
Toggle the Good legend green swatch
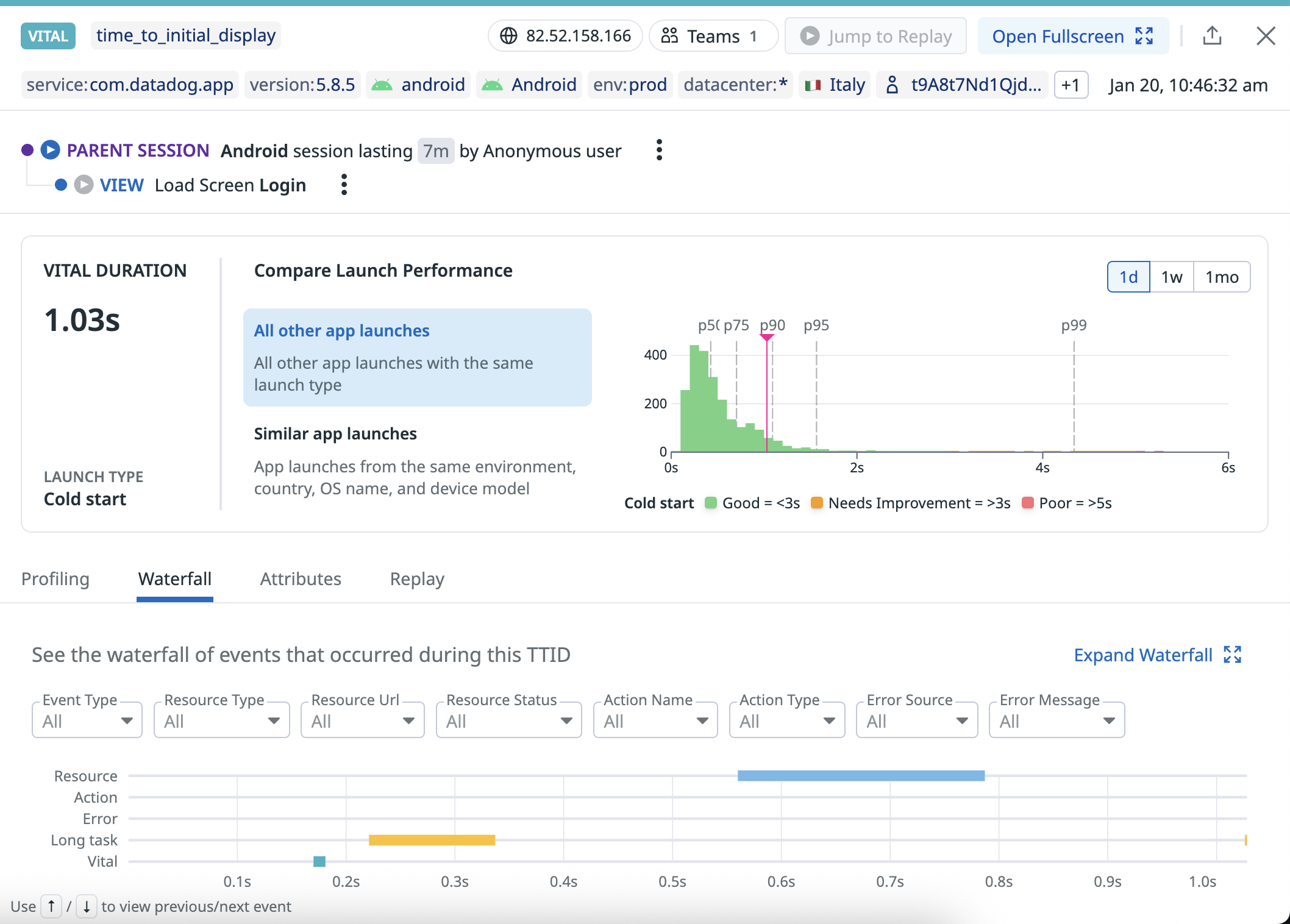click(711, 503)
